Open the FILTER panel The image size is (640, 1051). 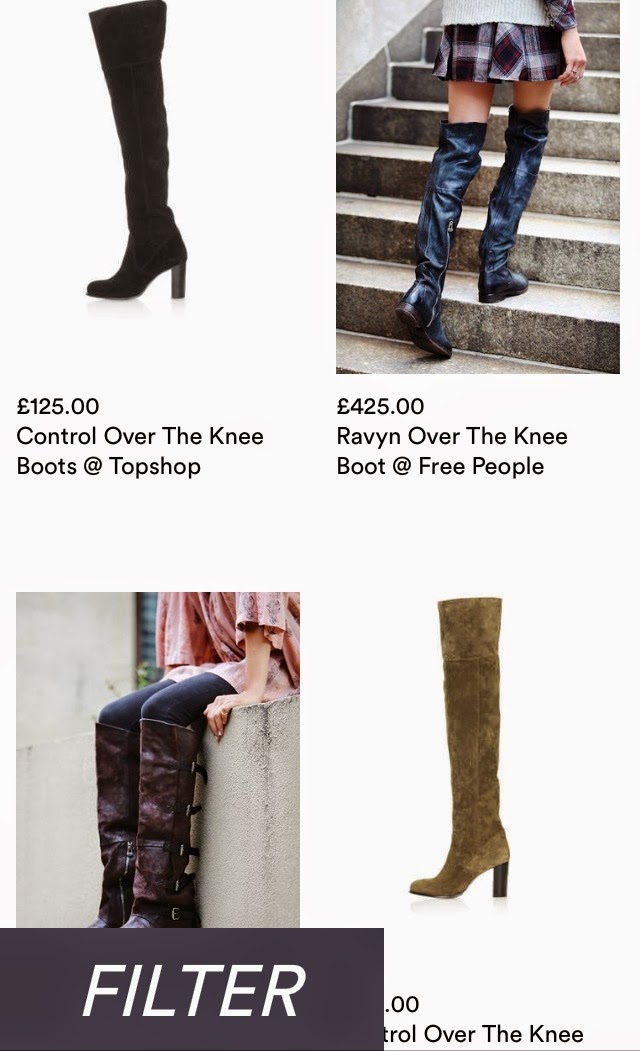[192, 989]
